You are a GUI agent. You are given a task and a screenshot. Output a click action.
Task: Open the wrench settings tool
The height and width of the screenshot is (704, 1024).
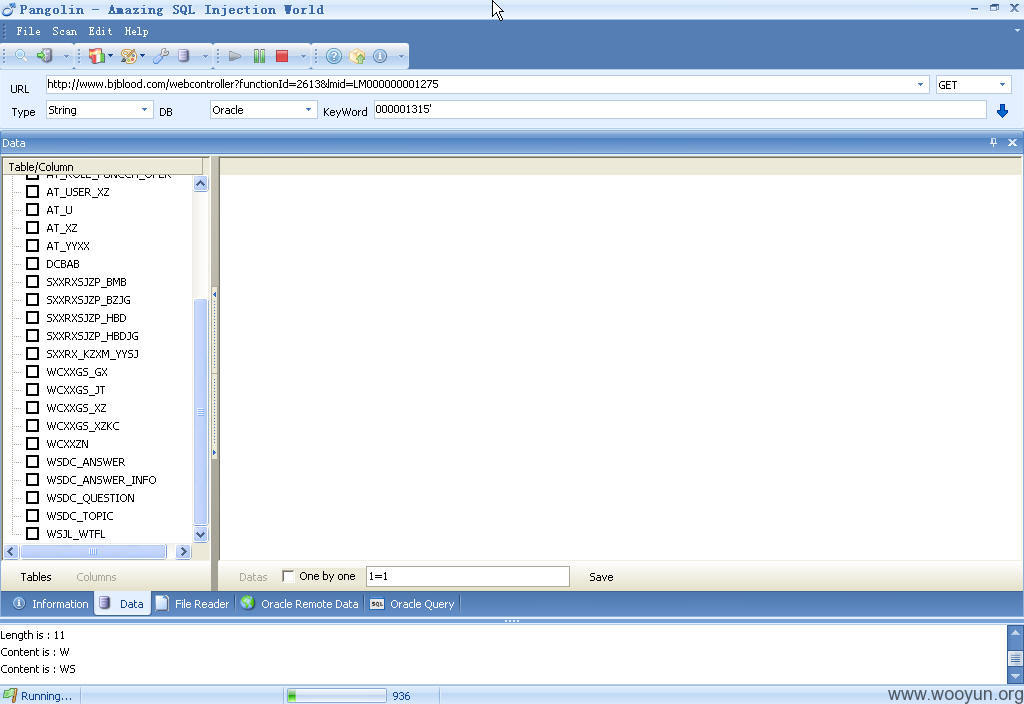pos(161,56)
